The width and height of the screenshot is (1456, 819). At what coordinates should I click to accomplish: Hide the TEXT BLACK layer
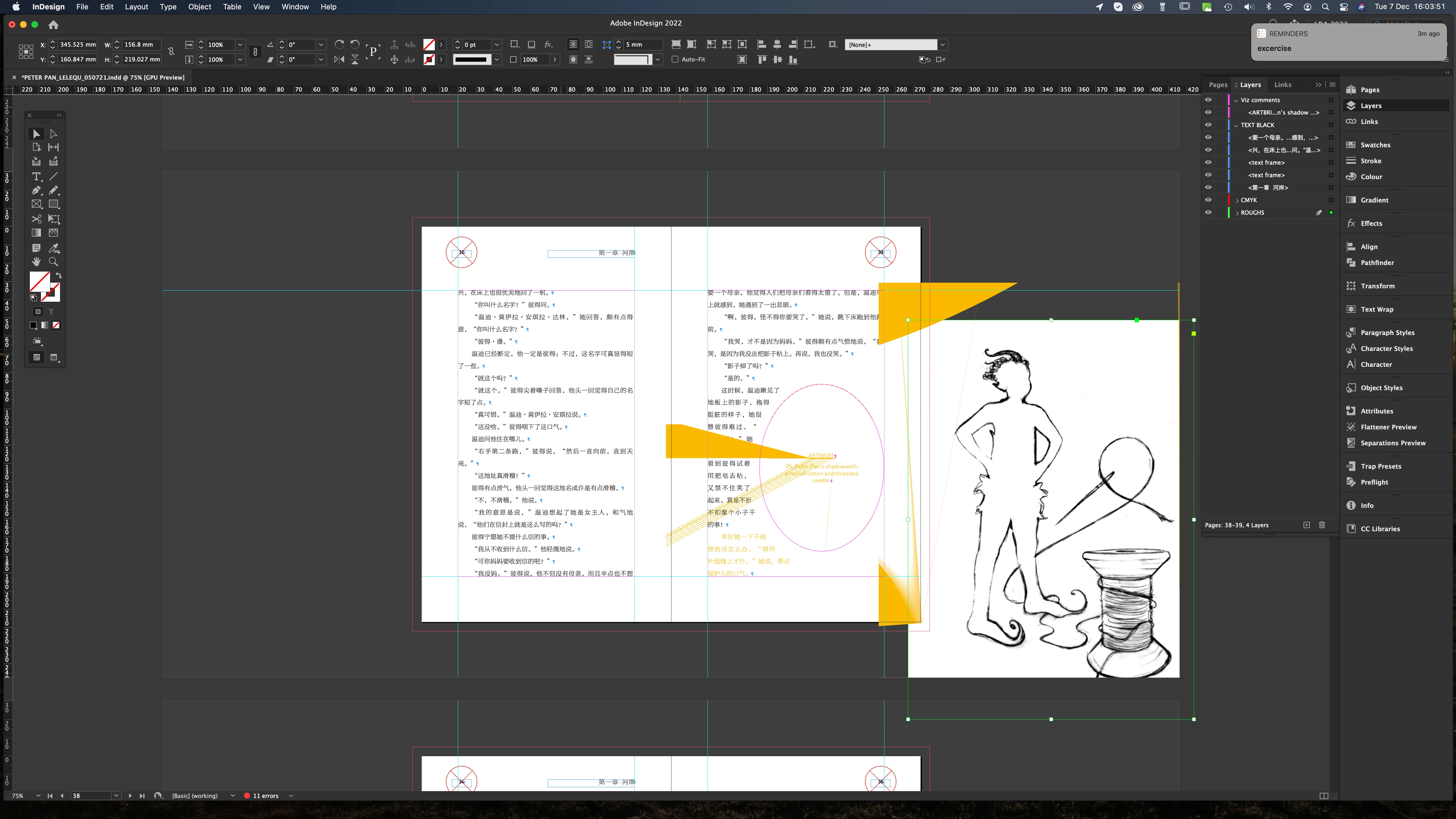[1208, 125]
